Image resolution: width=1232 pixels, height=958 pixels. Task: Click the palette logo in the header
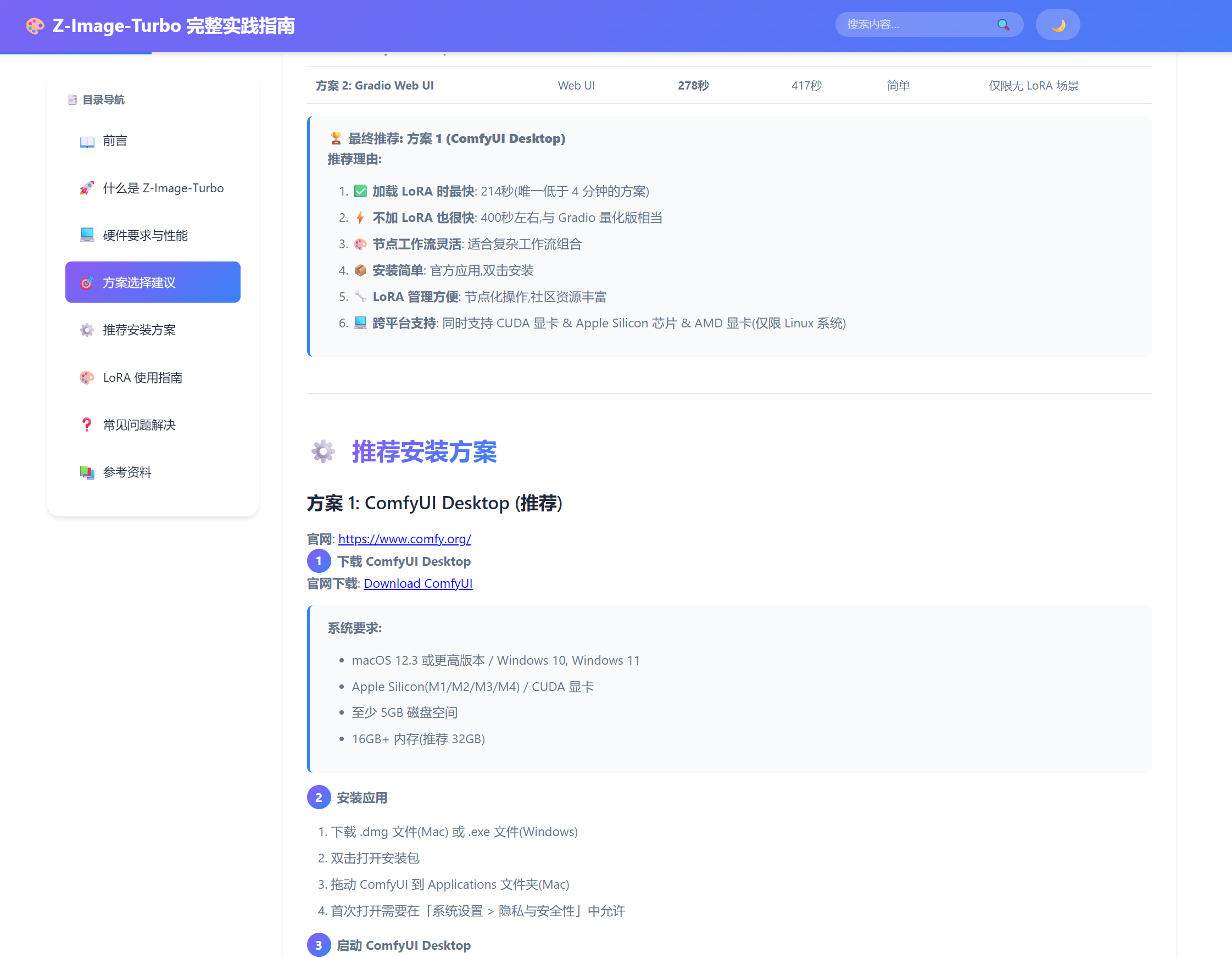pos(35,26)
